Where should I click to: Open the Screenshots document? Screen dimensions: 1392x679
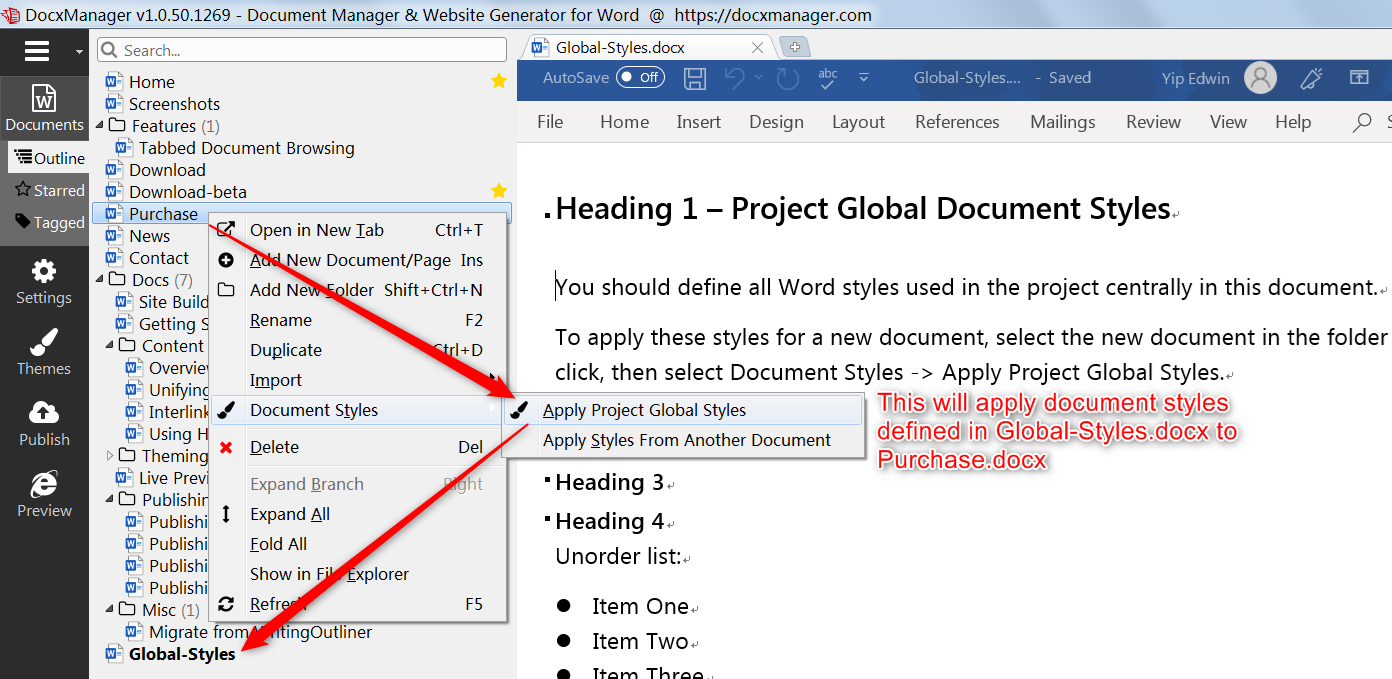point(174,104)
